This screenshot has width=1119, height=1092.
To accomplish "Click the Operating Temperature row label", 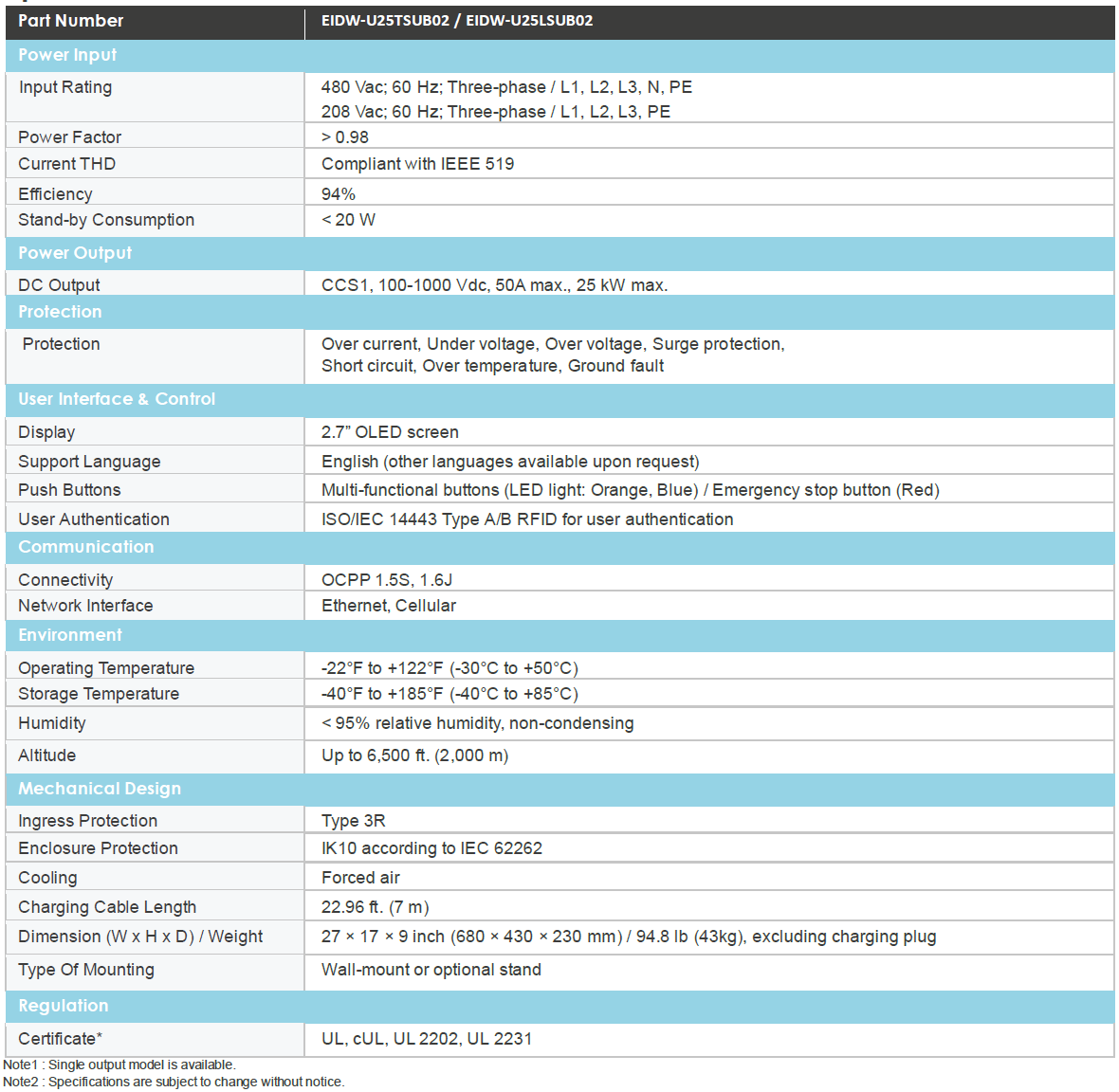I will [106, 668].
